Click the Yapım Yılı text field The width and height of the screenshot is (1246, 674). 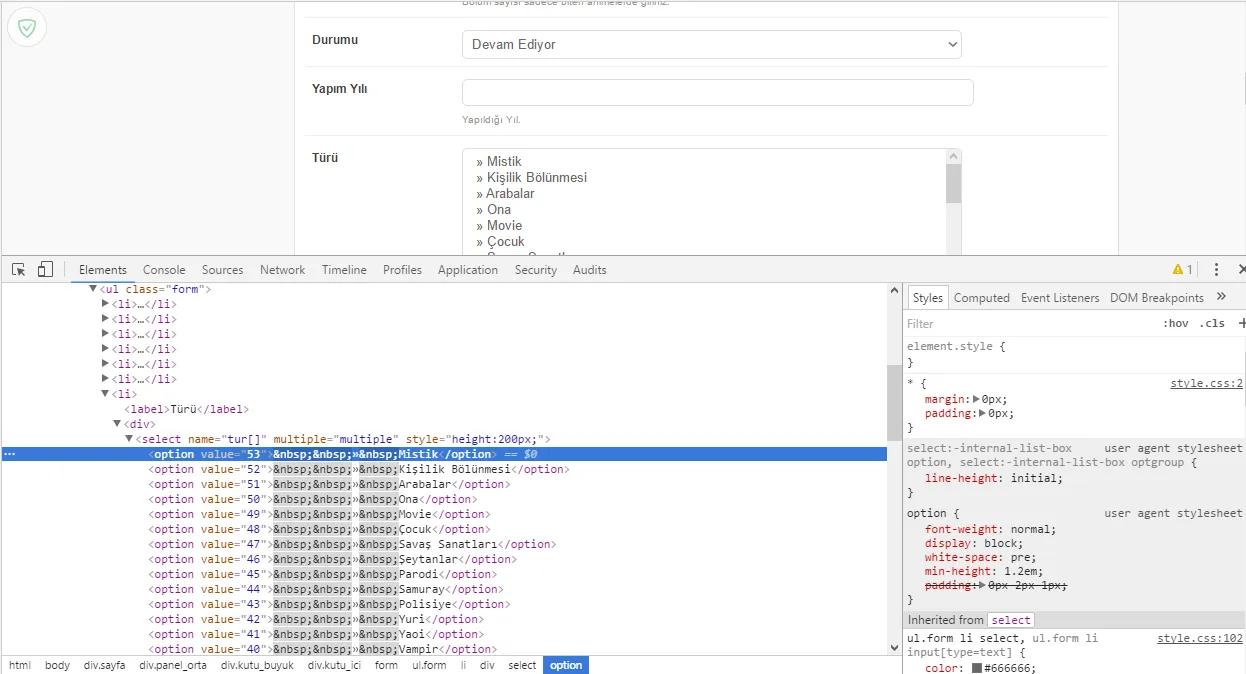[x=717, y=92]
